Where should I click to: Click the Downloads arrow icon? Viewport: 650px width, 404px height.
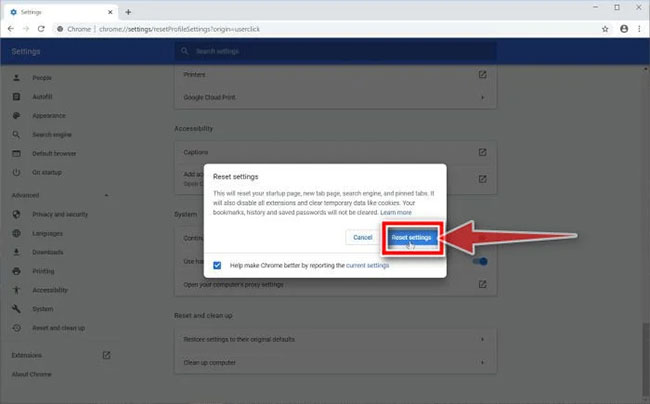(x=16, y=252)
